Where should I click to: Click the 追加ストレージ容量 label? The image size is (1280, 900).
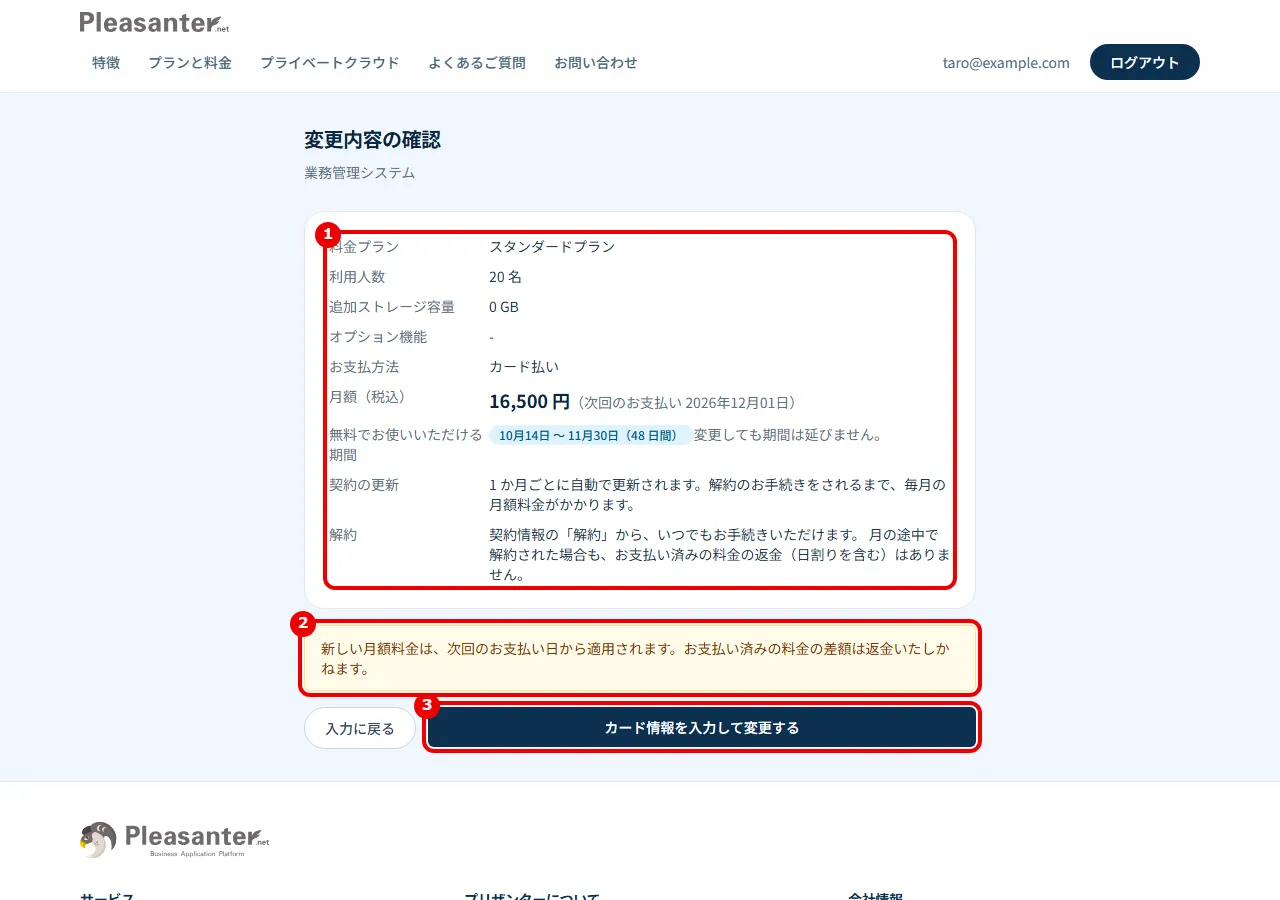392,307
